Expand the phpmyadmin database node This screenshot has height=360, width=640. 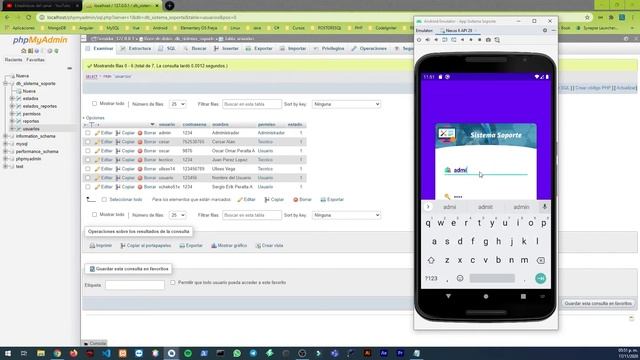pyautogui.click(x=5, y=159)
